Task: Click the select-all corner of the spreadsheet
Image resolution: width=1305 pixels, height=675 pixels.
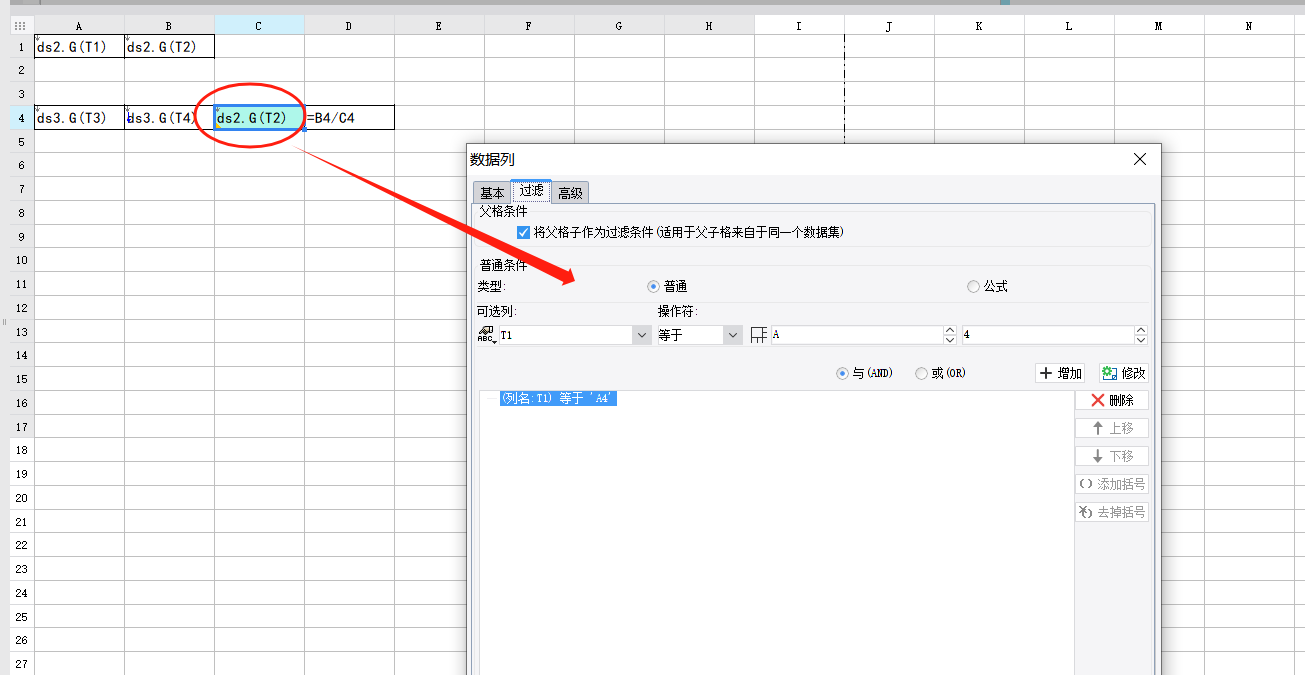Action: pos(21,26)
